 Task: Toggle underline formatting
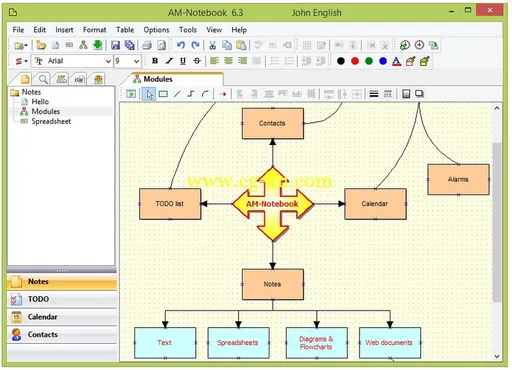click(x=183, y=61)
